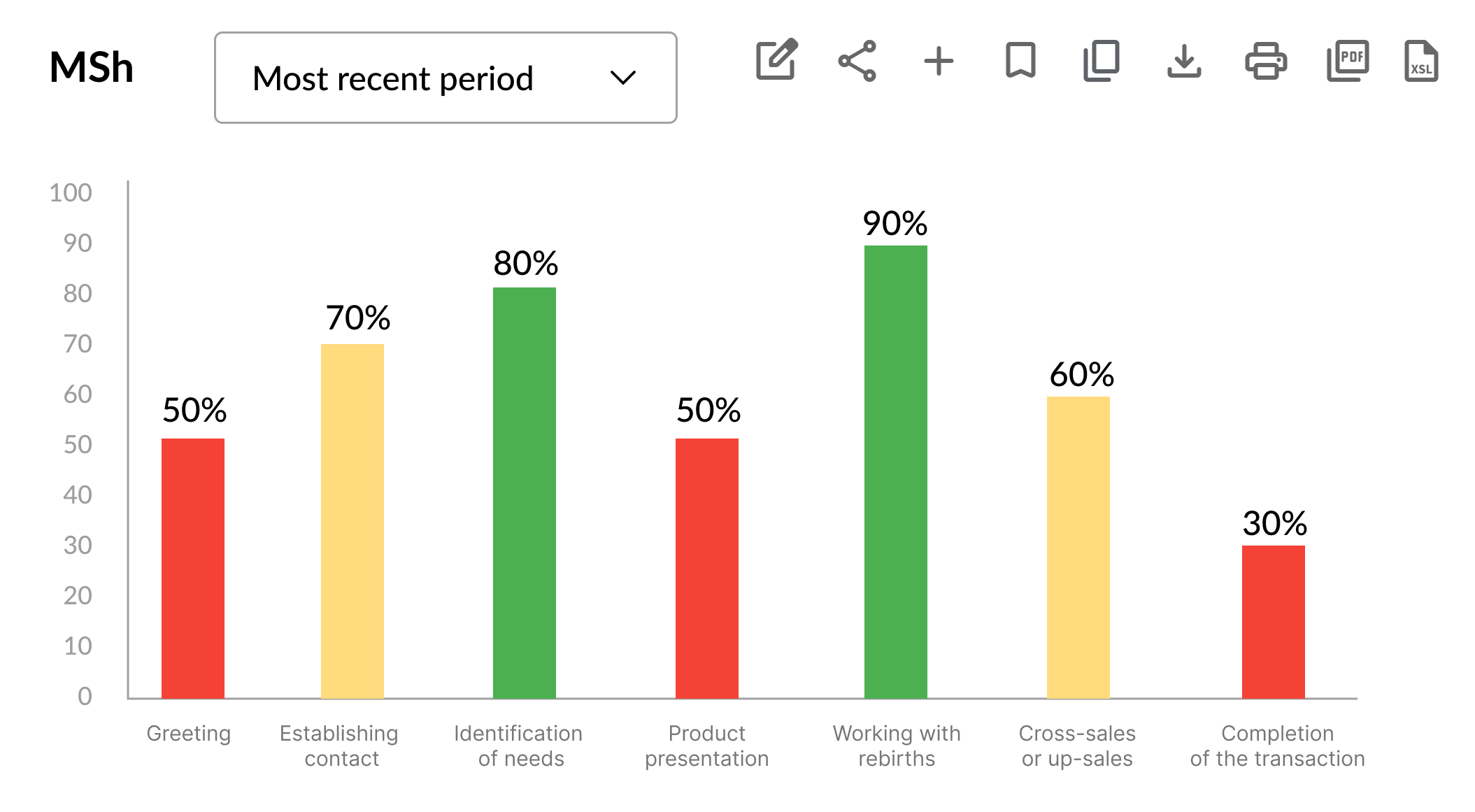This screenshot has width=1475, height=812.
Task: Export report as XSL file
Action: 1421,61
